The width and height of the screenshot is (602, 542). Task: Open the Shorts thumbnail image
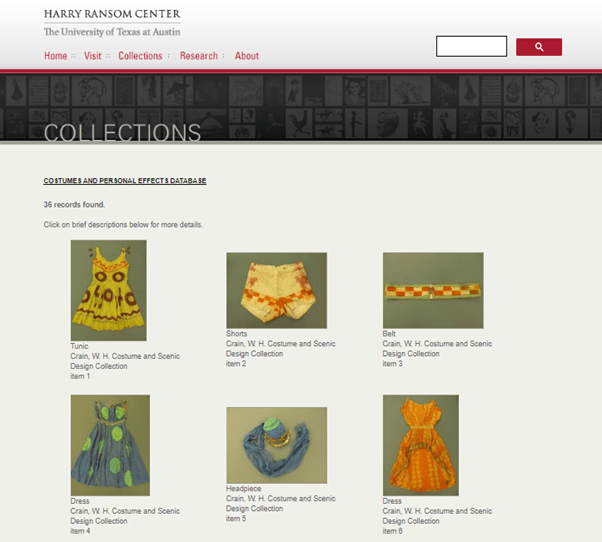pyautogui.click(x=276, y=290)
